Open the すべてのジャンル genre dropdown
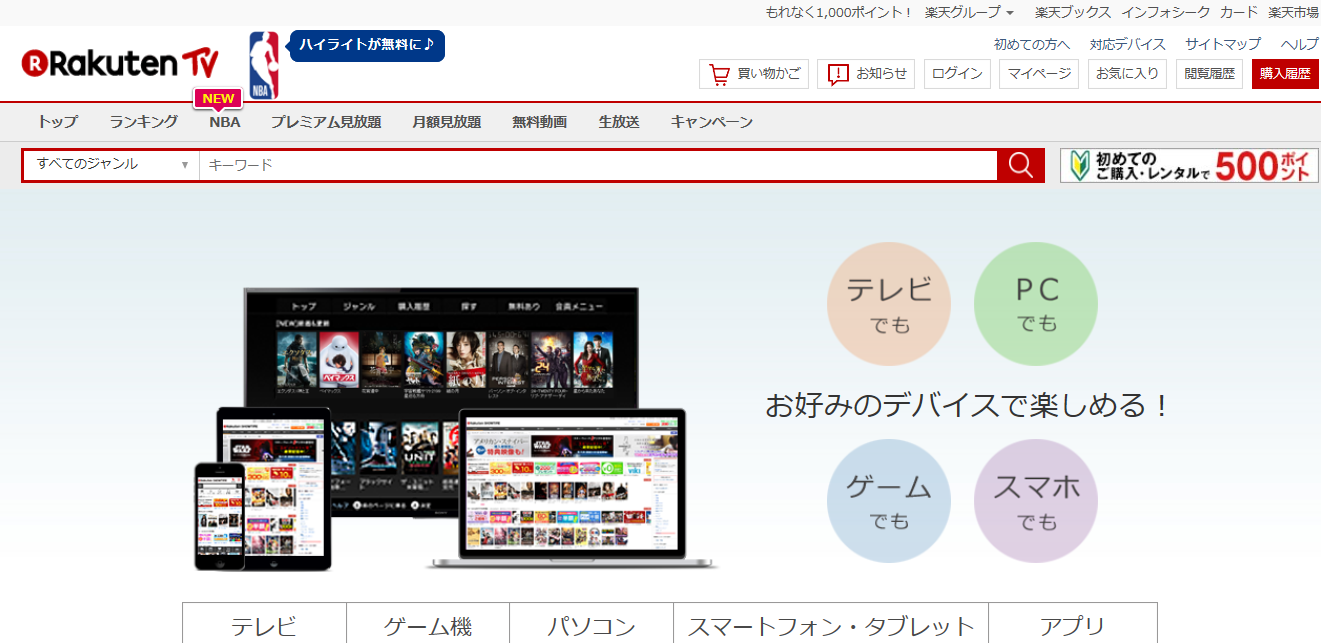The image size is (1321, 643). click(112, 165)
